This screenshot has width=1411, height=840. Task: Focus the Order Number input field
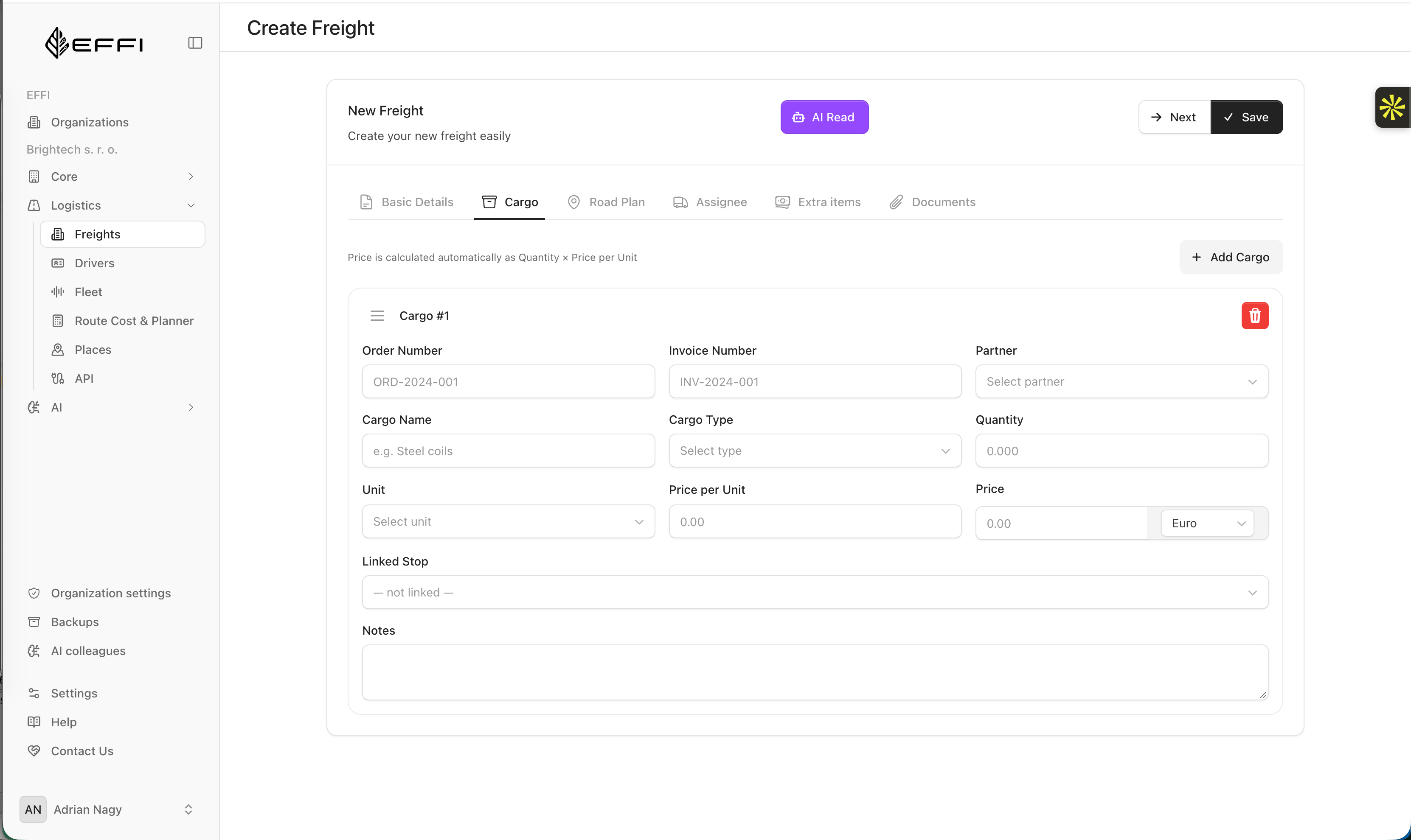coord(508,381)
